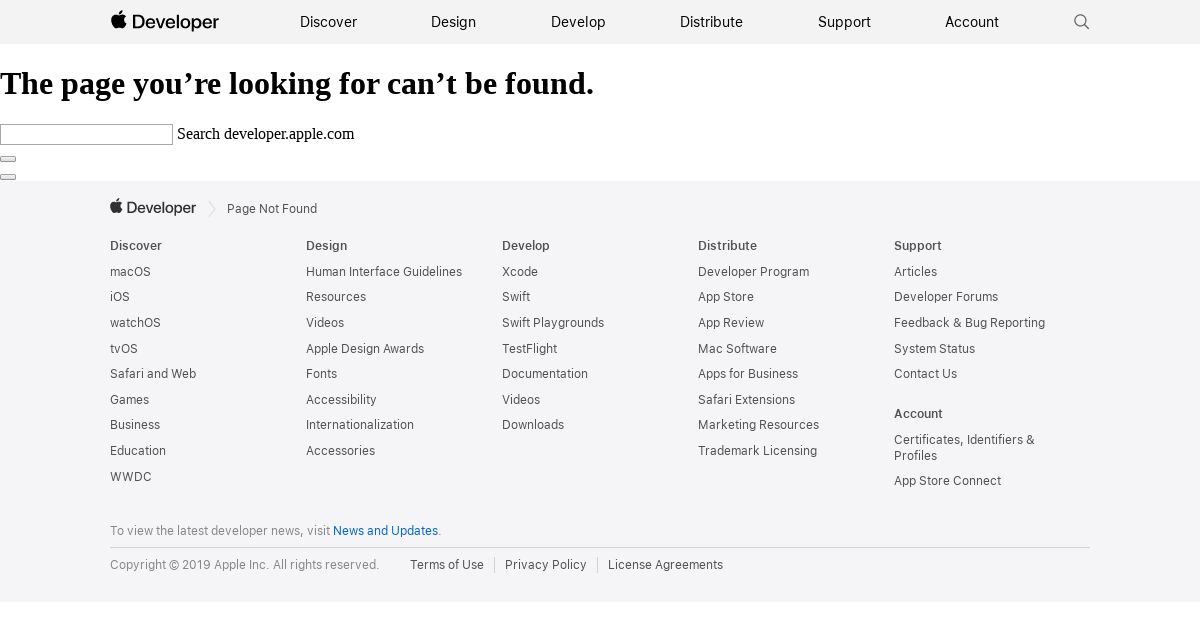Open the tvOS footer link
The height and width of the screenshot is (630, 1200).
[124, 349]
